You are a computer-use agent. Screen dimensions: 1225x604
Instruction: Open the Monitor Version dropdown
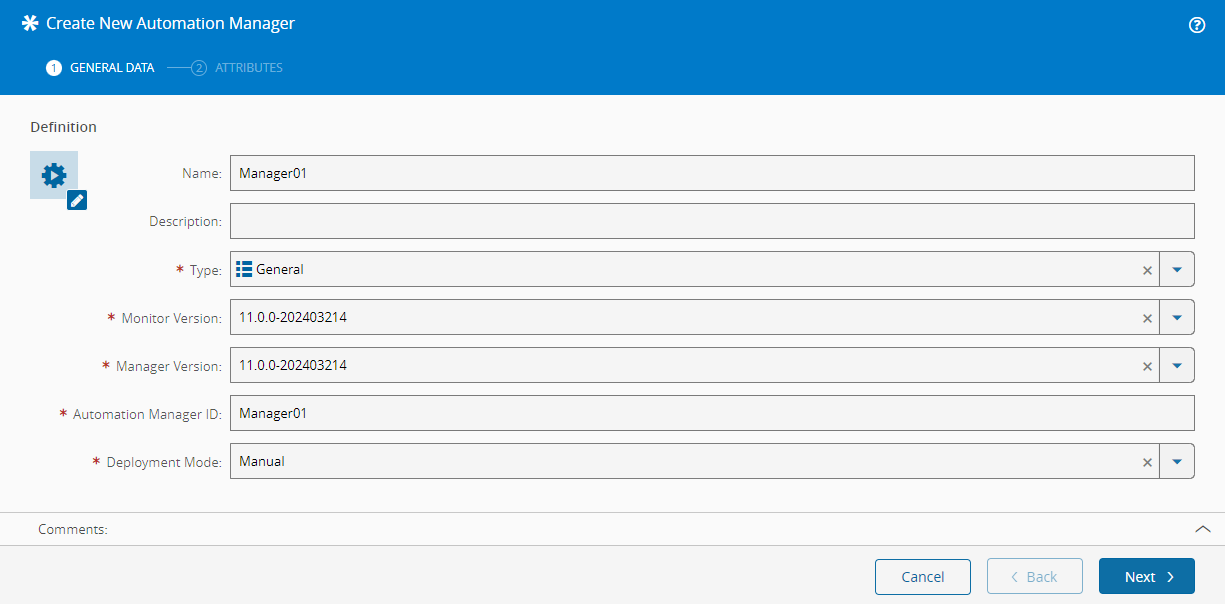click(x=1177, y=318)
